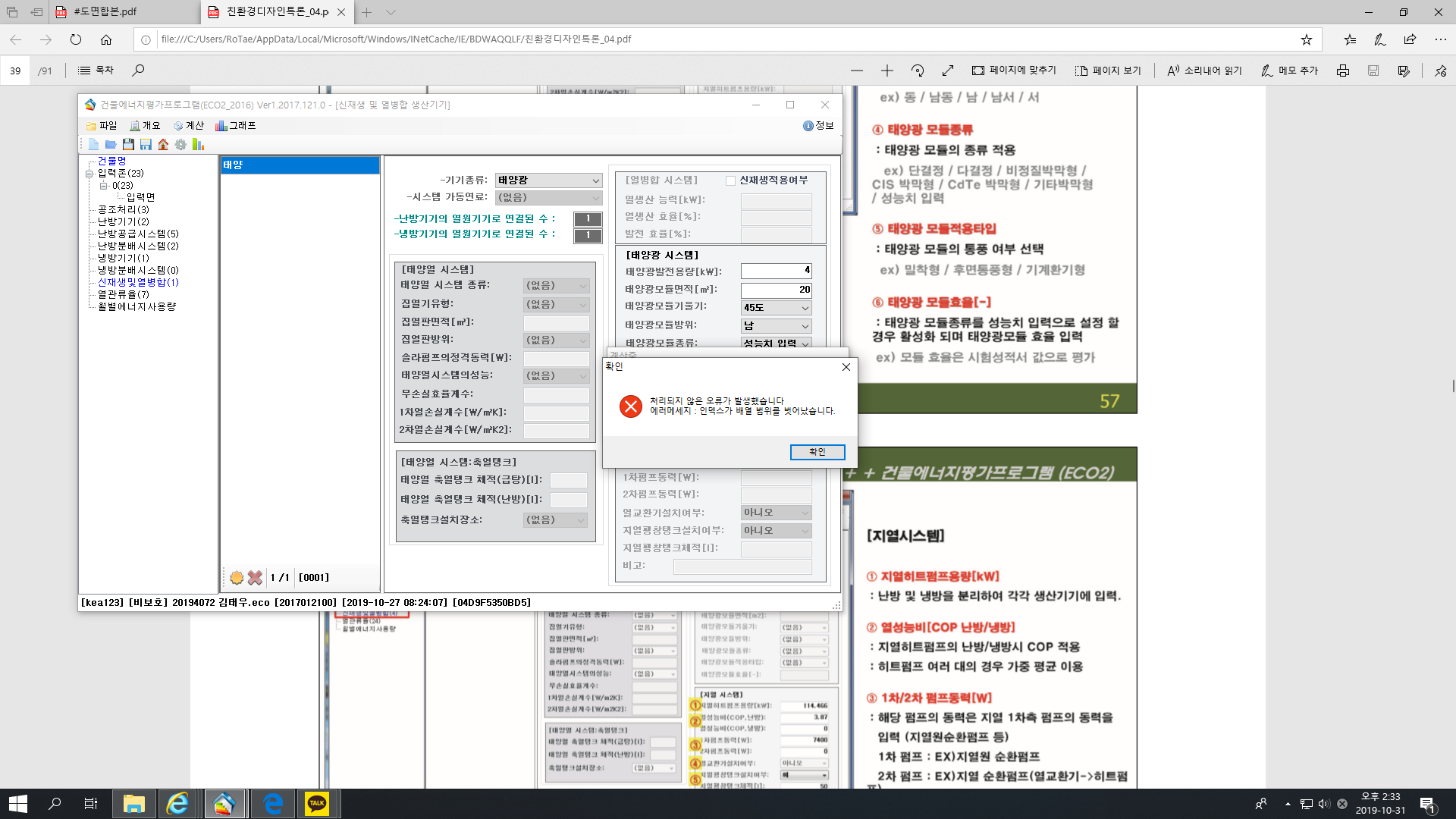The height and width of the screenshot is (819, 1456).
Task: Click the orange add record icon
Action: click(237, 578)
